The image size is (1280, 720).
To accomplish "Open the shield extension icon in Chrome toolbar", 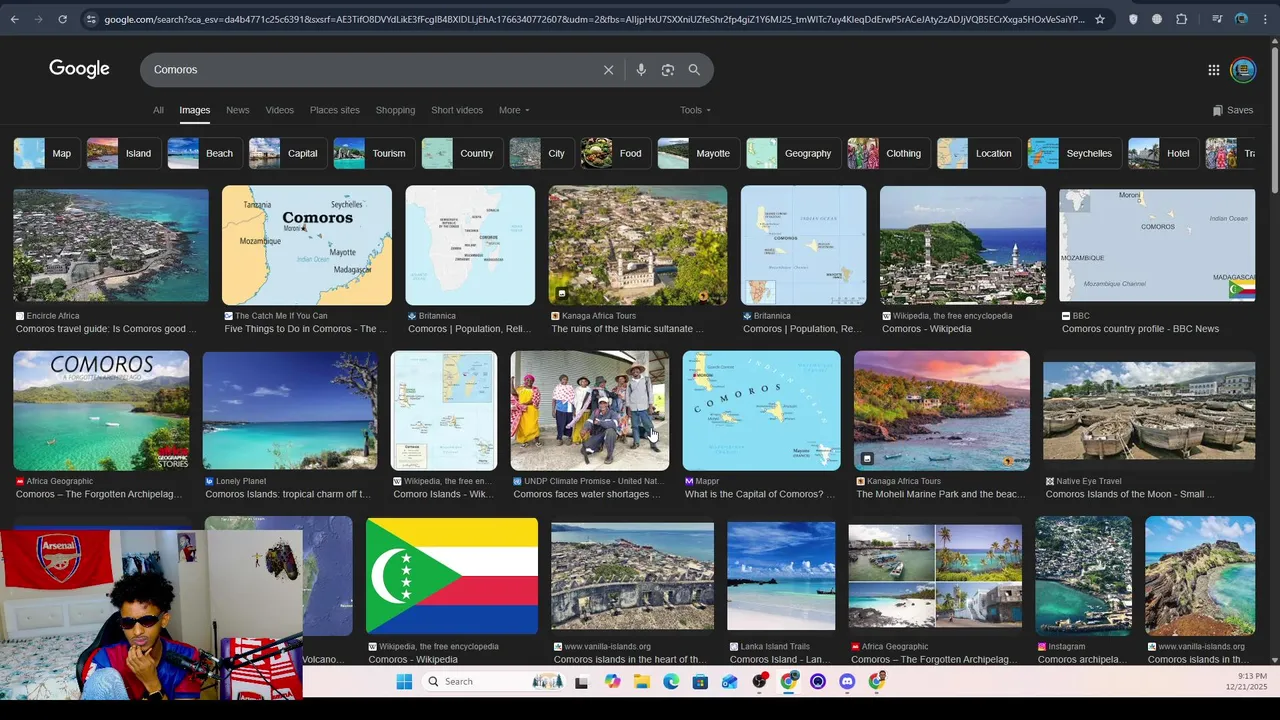I will pyautogui.click(x=1132, y=19).
